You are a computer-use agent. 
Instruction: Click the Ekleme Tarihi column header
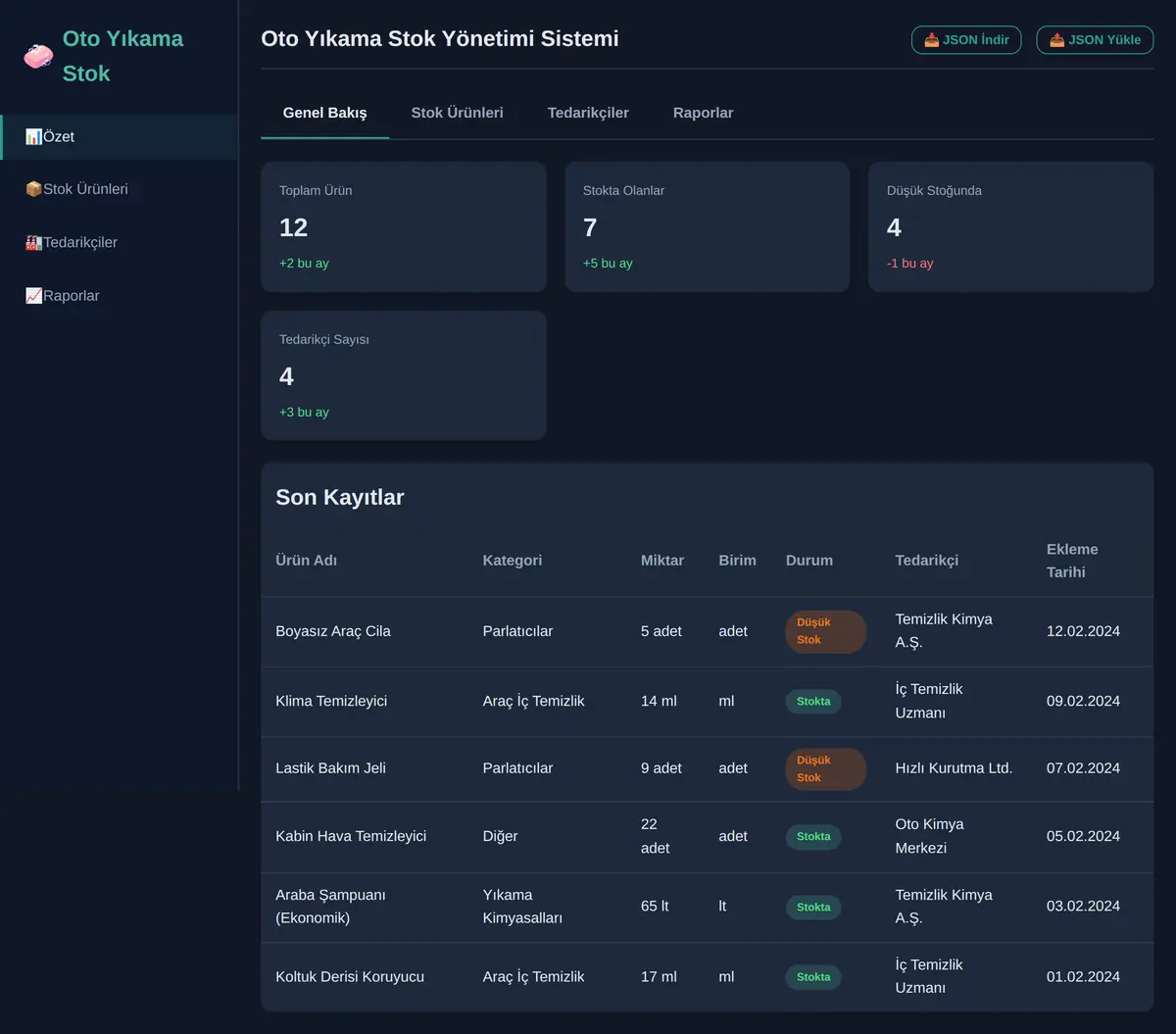coord(1072,561)
